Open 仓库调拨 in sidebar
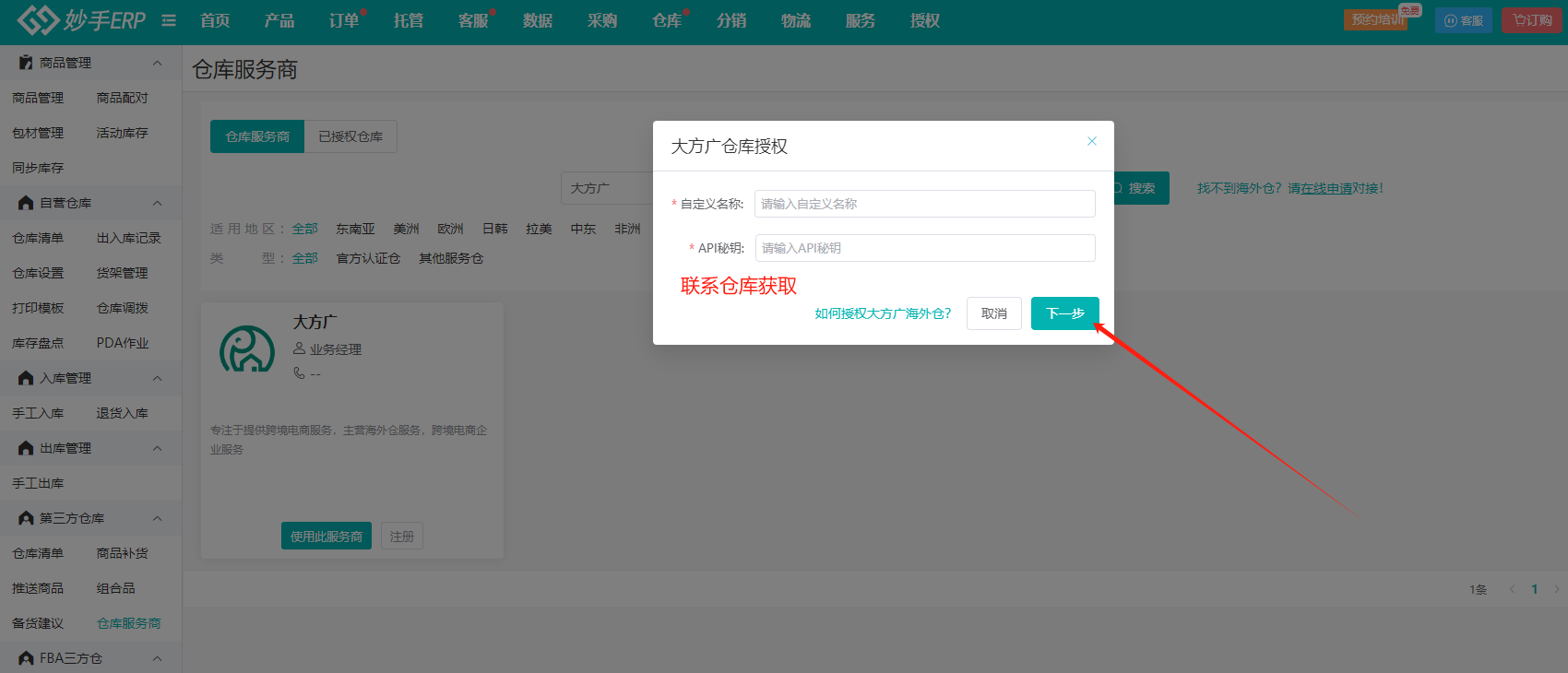This screenshot has height=673, width=1568. coord(122,308)
